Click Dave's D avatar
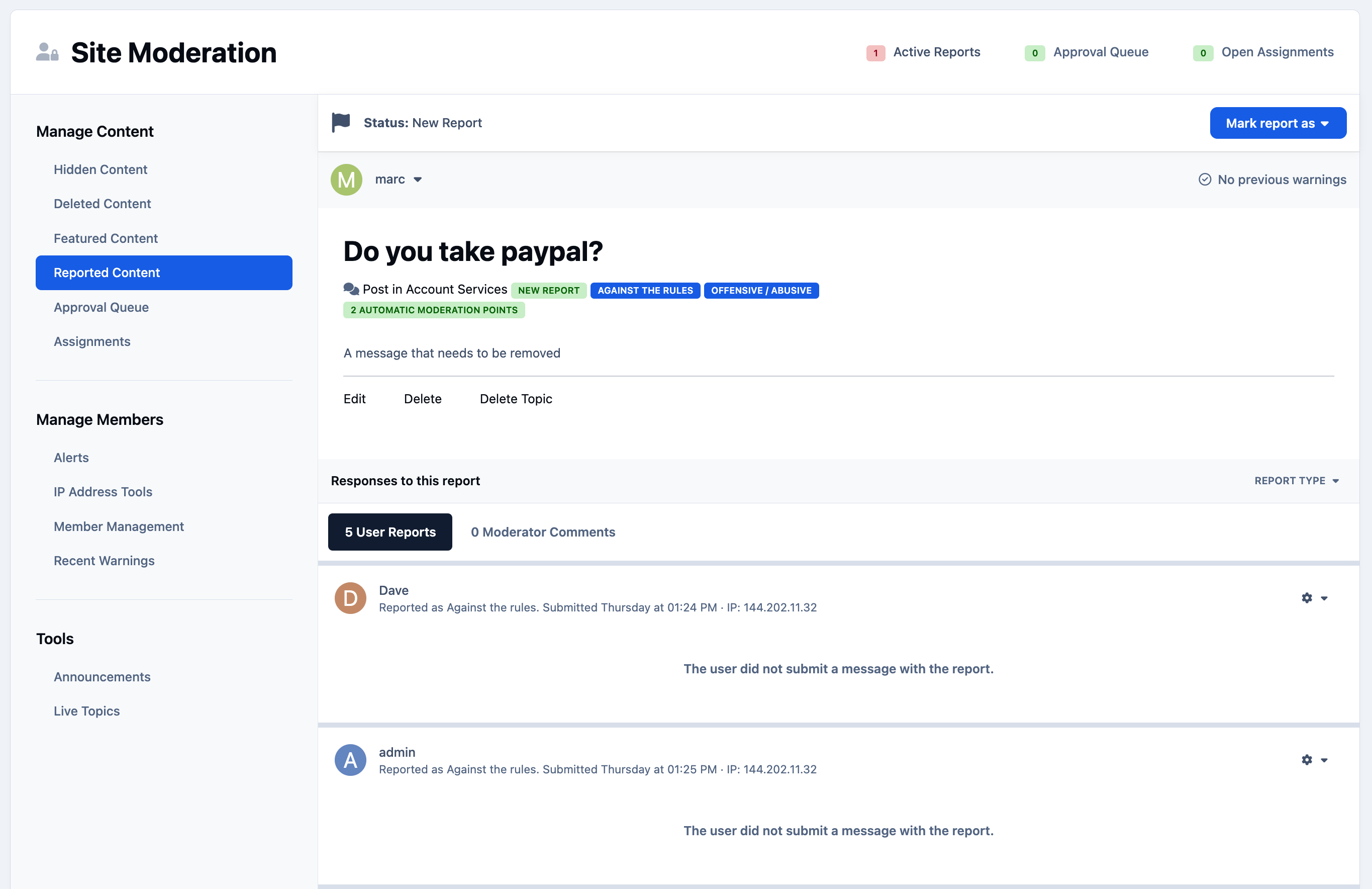Screen dimensions: 1372x889 click(350, 598)
